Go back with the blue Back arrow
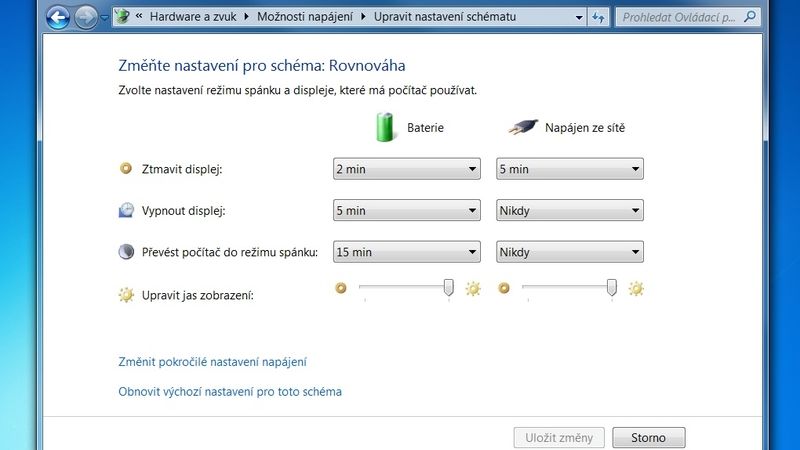The height and width of the screenshot is (450, 800). 58,18
